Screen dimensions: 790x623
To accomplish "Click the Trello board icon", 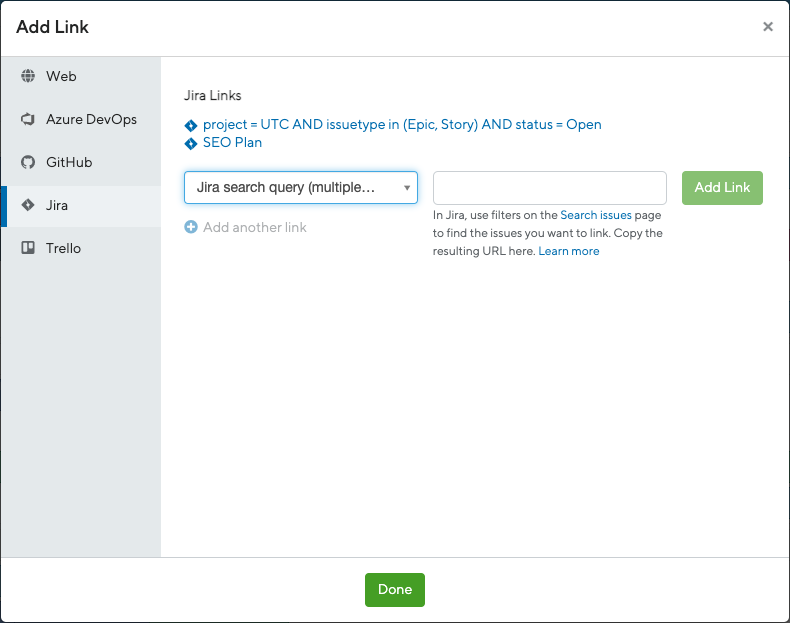I will [x=28, y=248].
